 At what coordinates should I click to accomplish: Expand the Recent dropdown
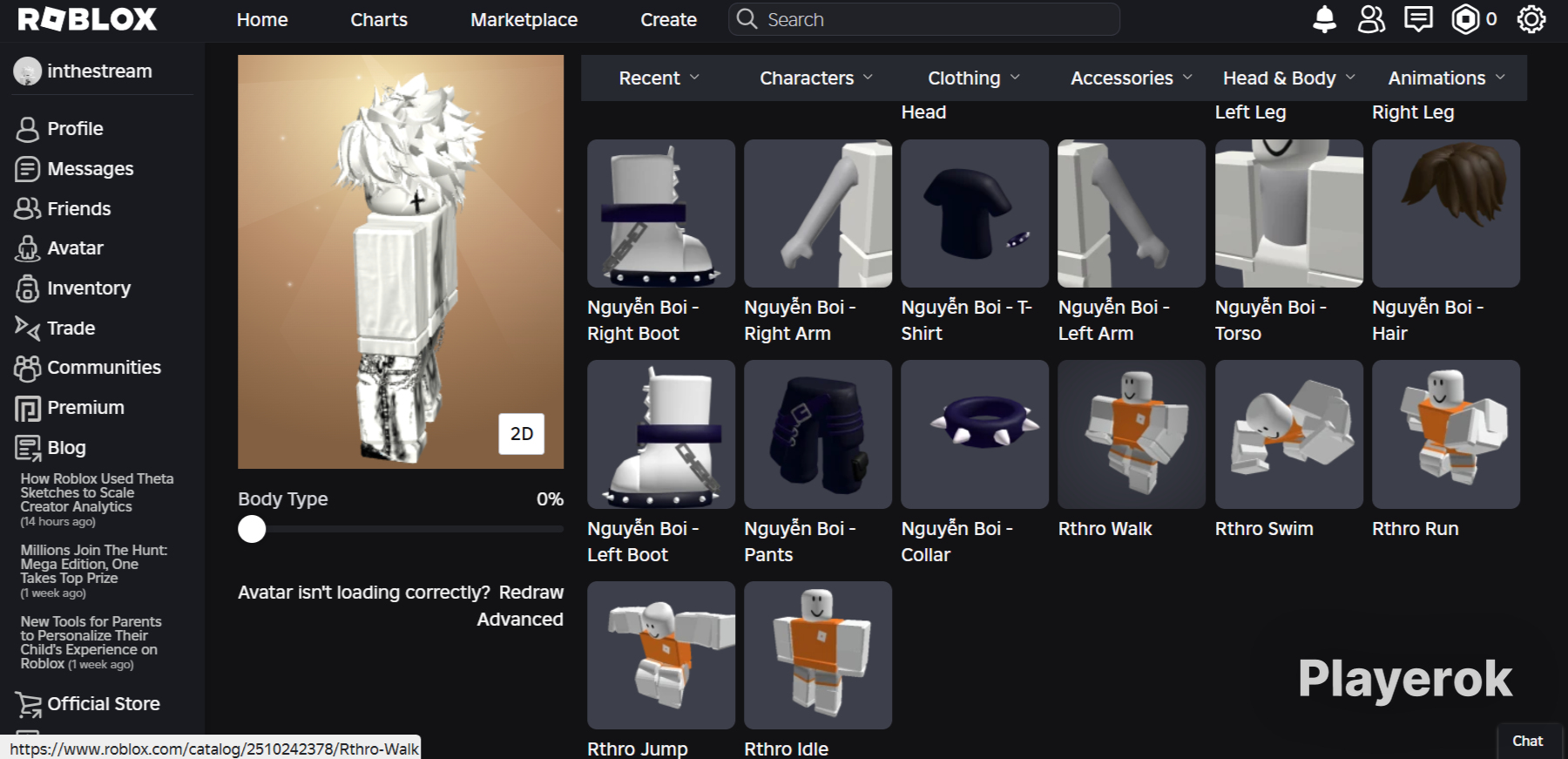point(659,78)
